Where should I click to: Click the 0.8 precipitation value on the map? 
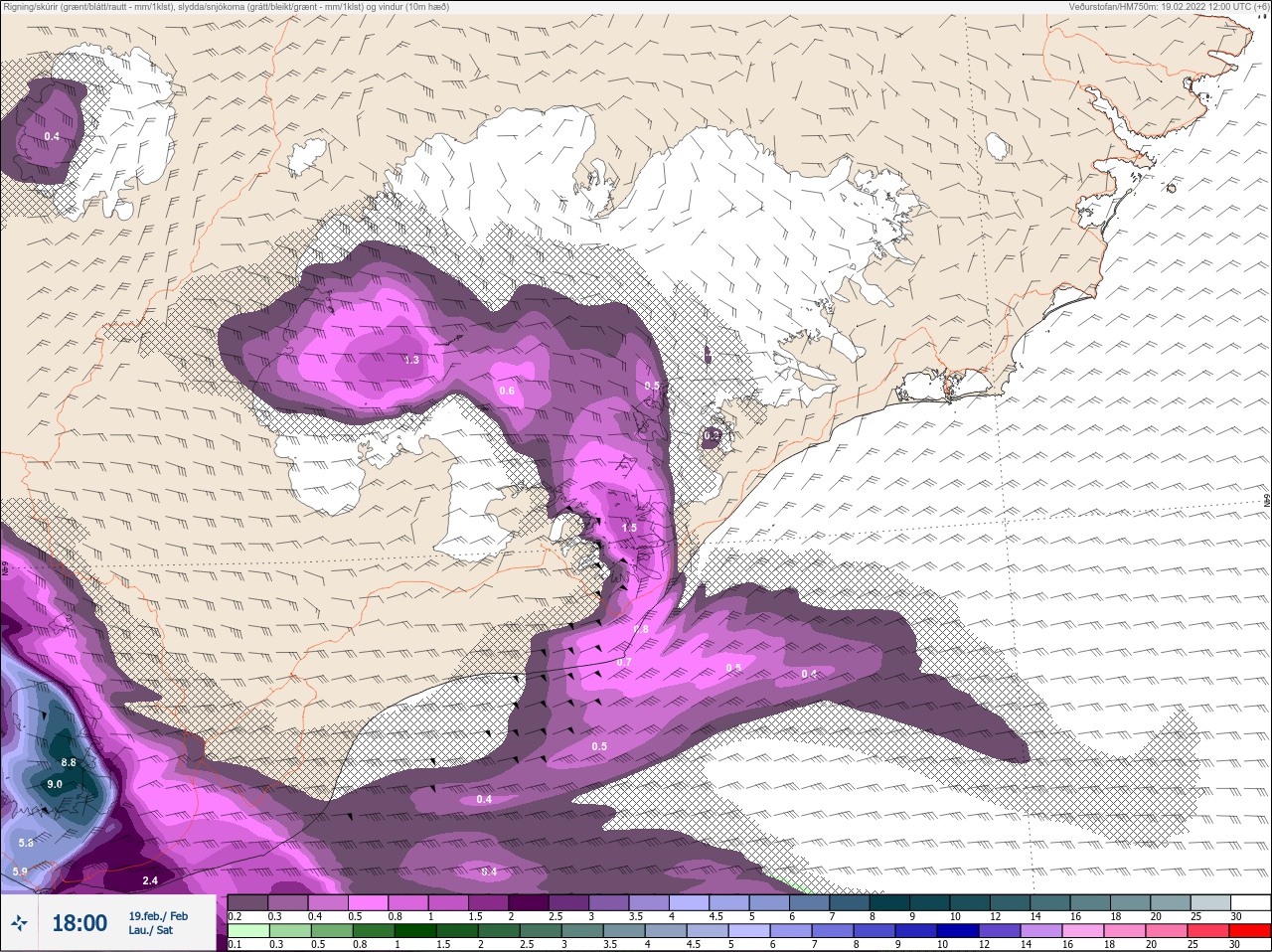coord(641,629)
